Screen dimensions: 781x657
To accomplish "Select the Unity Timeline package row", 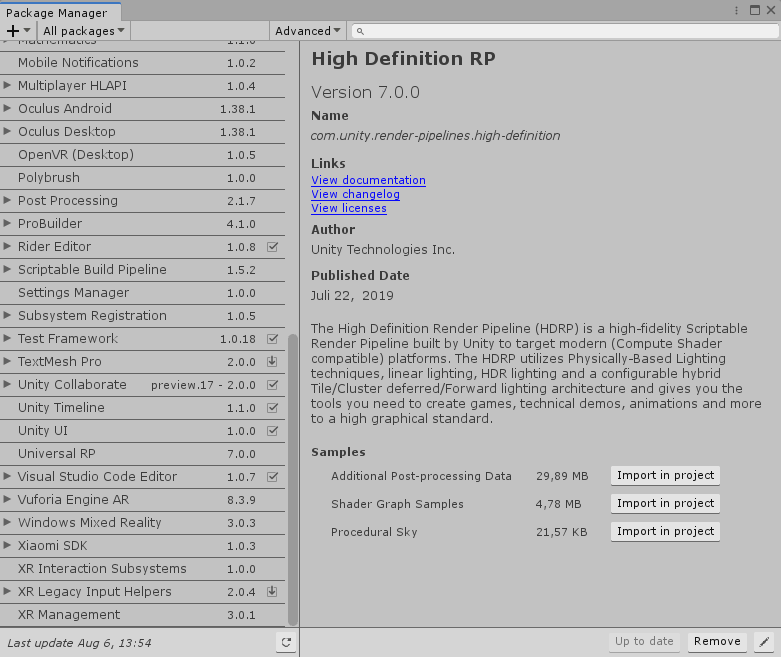I will point(142,408).
